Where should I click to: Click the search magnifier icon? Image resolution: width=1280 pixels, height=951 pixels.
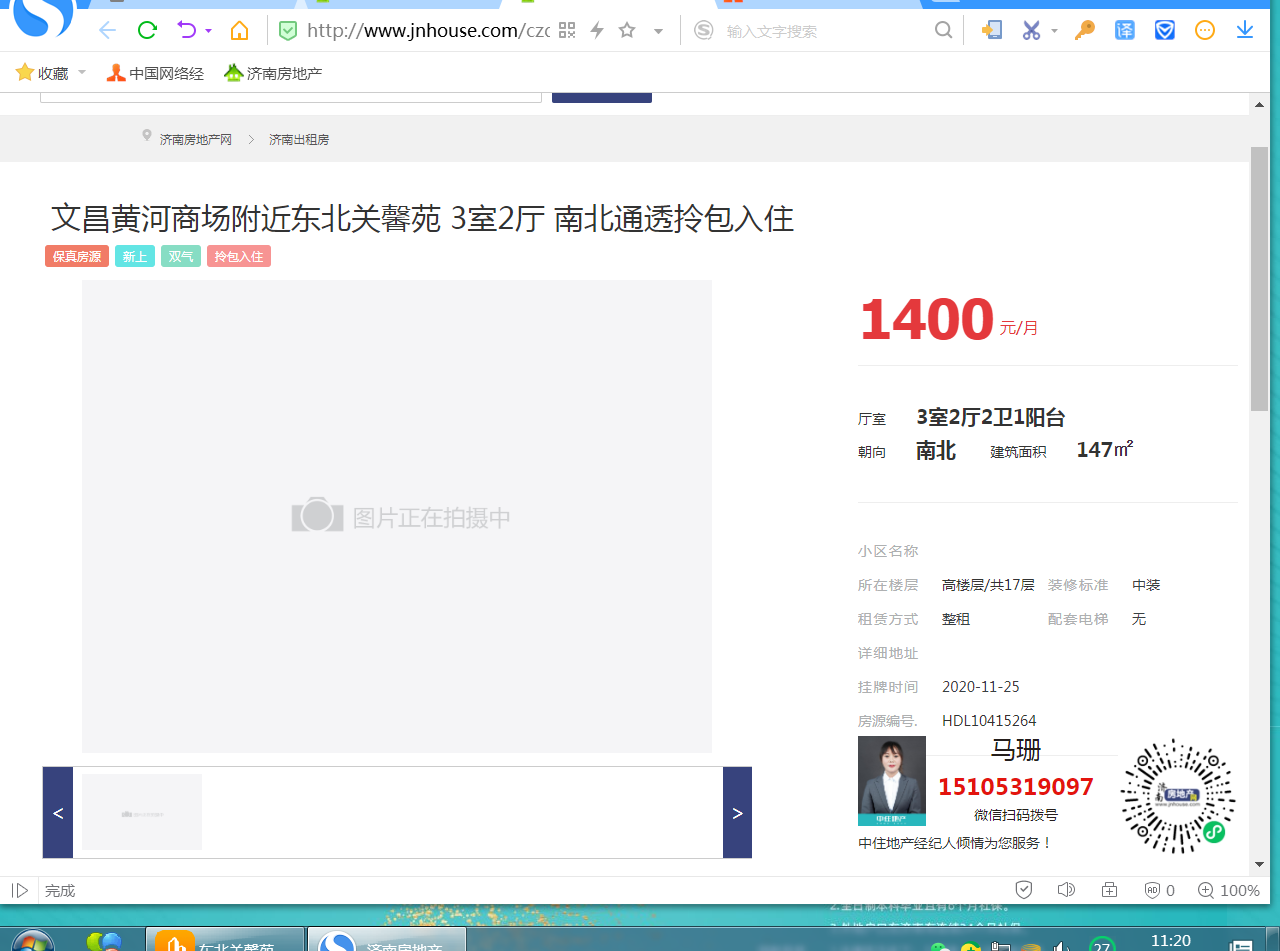click(x=943, y=30)
